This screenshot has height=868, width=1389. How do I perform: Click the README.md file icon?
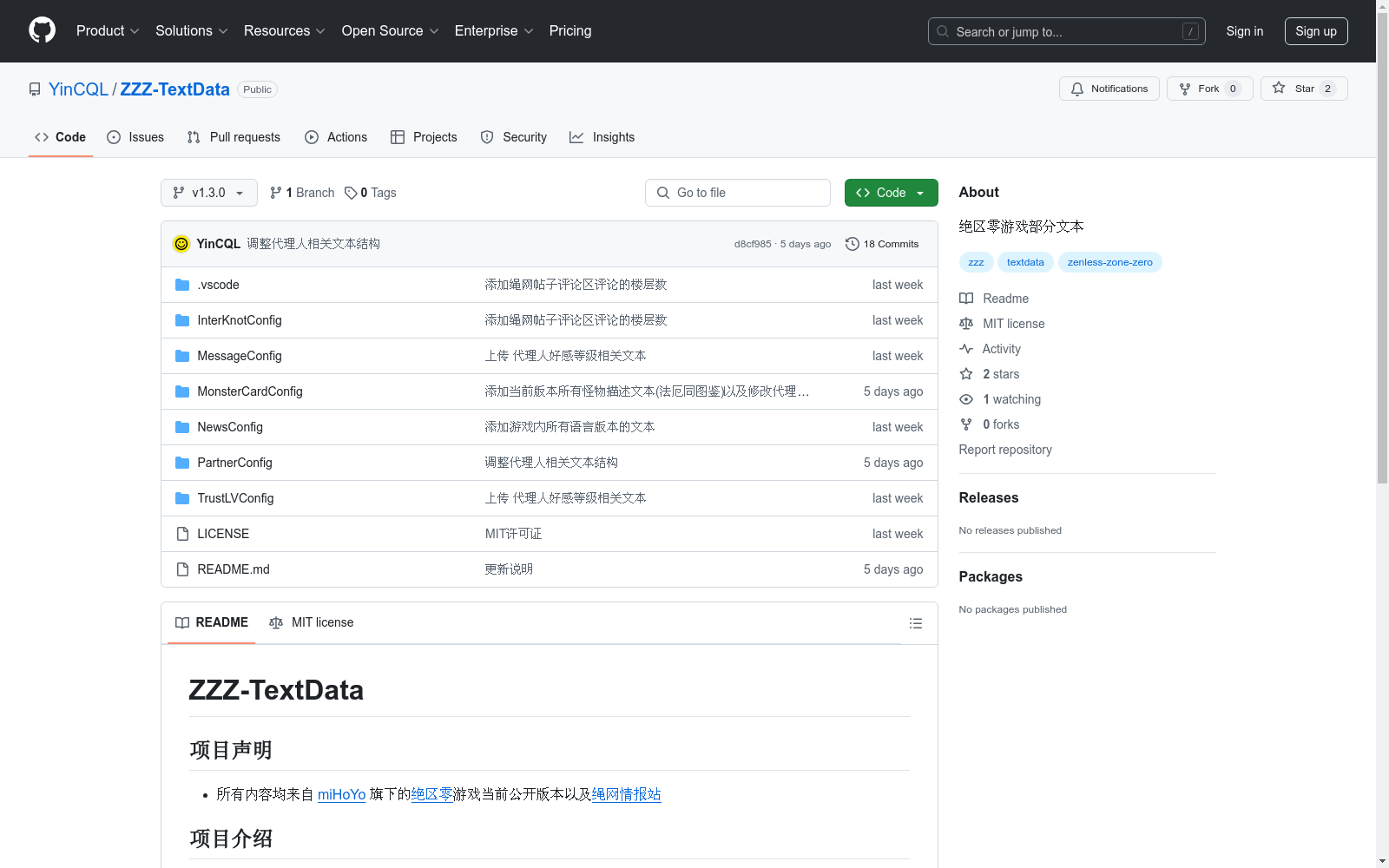pyautogui.click(x=182, y=569)
